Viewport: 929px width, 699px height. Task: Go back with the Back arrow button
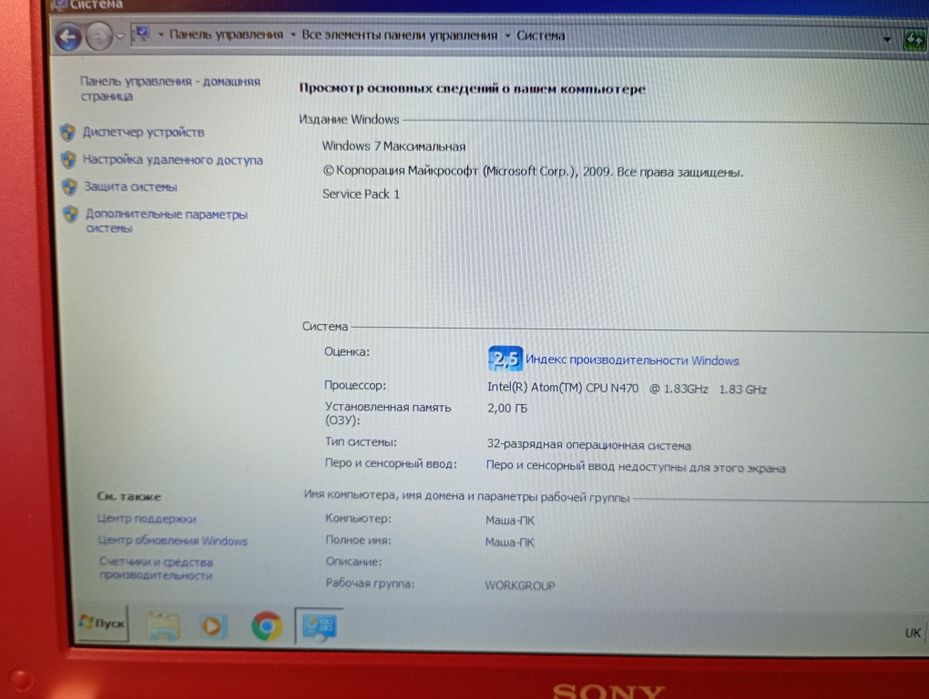pos(69,37)
